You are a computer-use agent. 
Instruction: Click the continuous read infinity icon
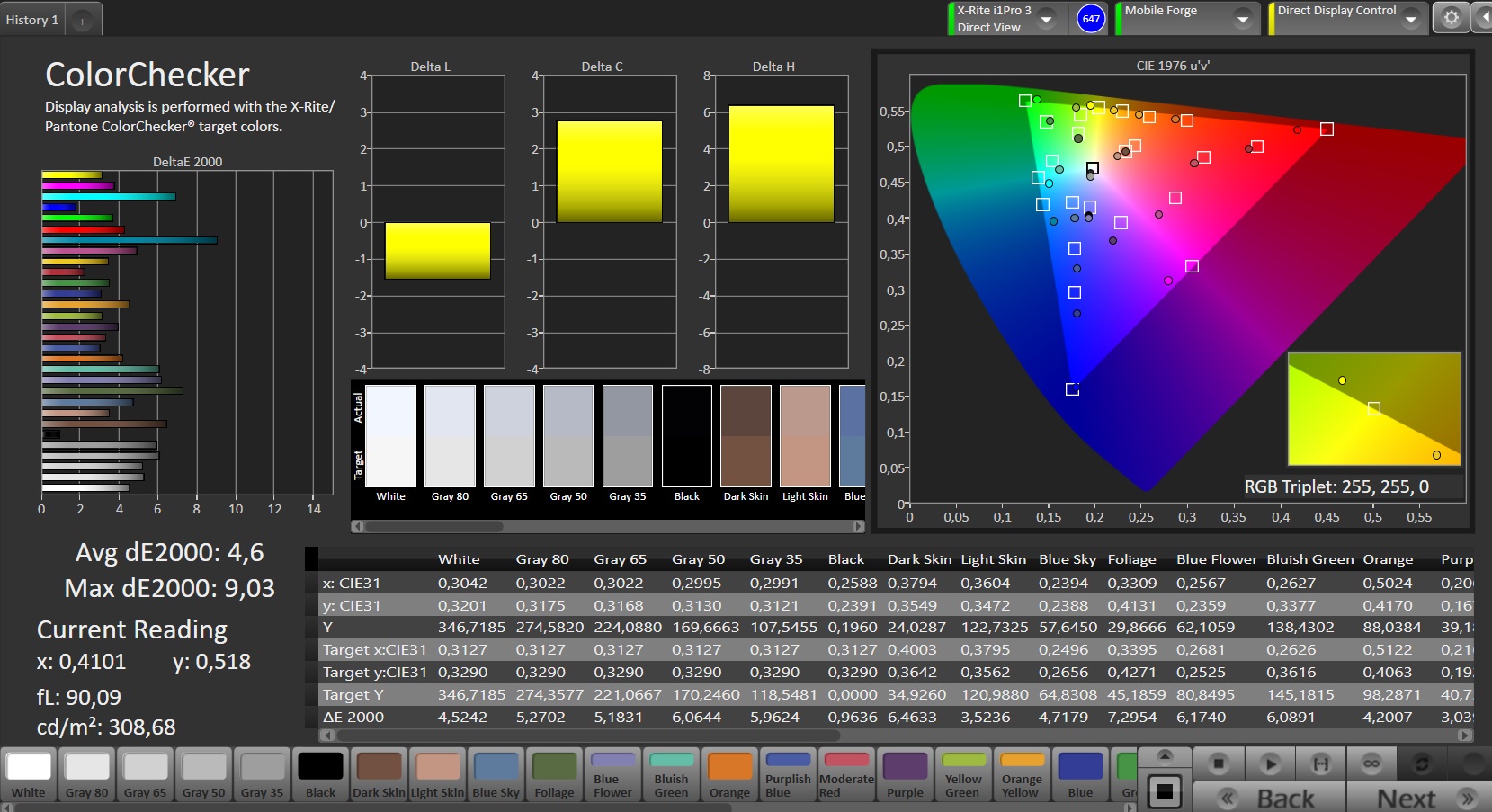(1371, 763)
